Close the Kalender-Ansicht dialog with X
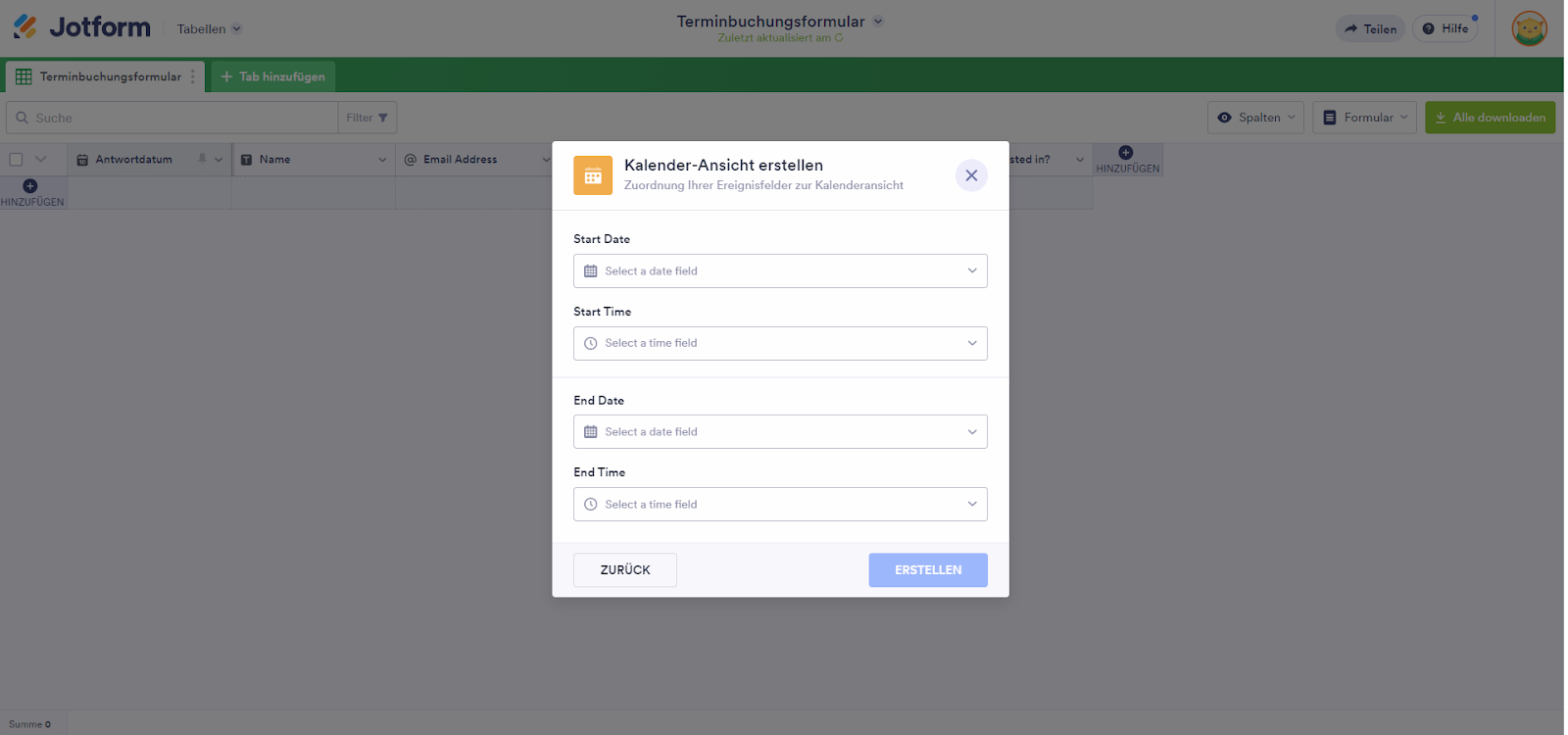1568x735 pixels. (971, 175)
